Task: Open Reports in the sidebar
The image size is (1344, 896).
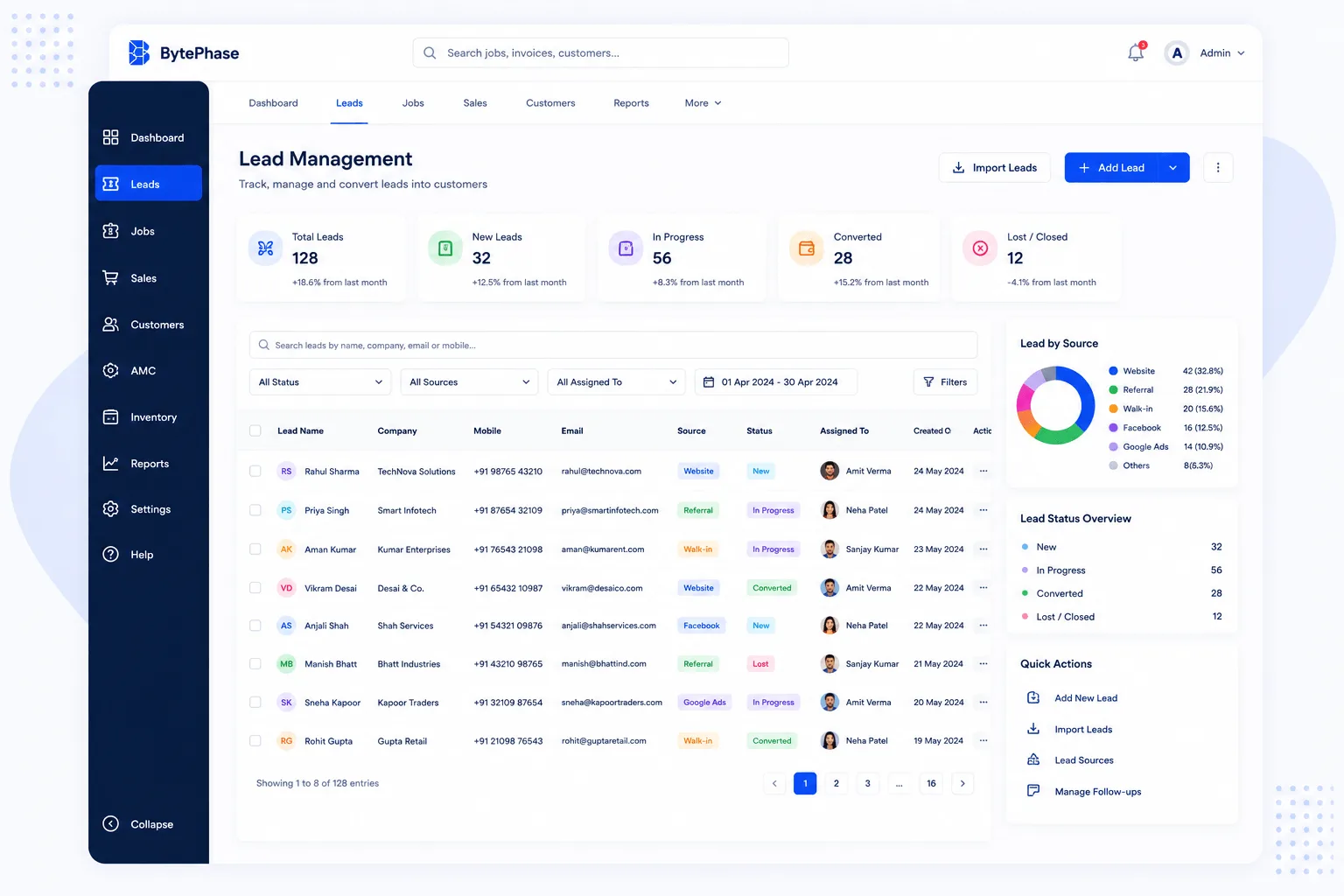Action: pos(149,464)
